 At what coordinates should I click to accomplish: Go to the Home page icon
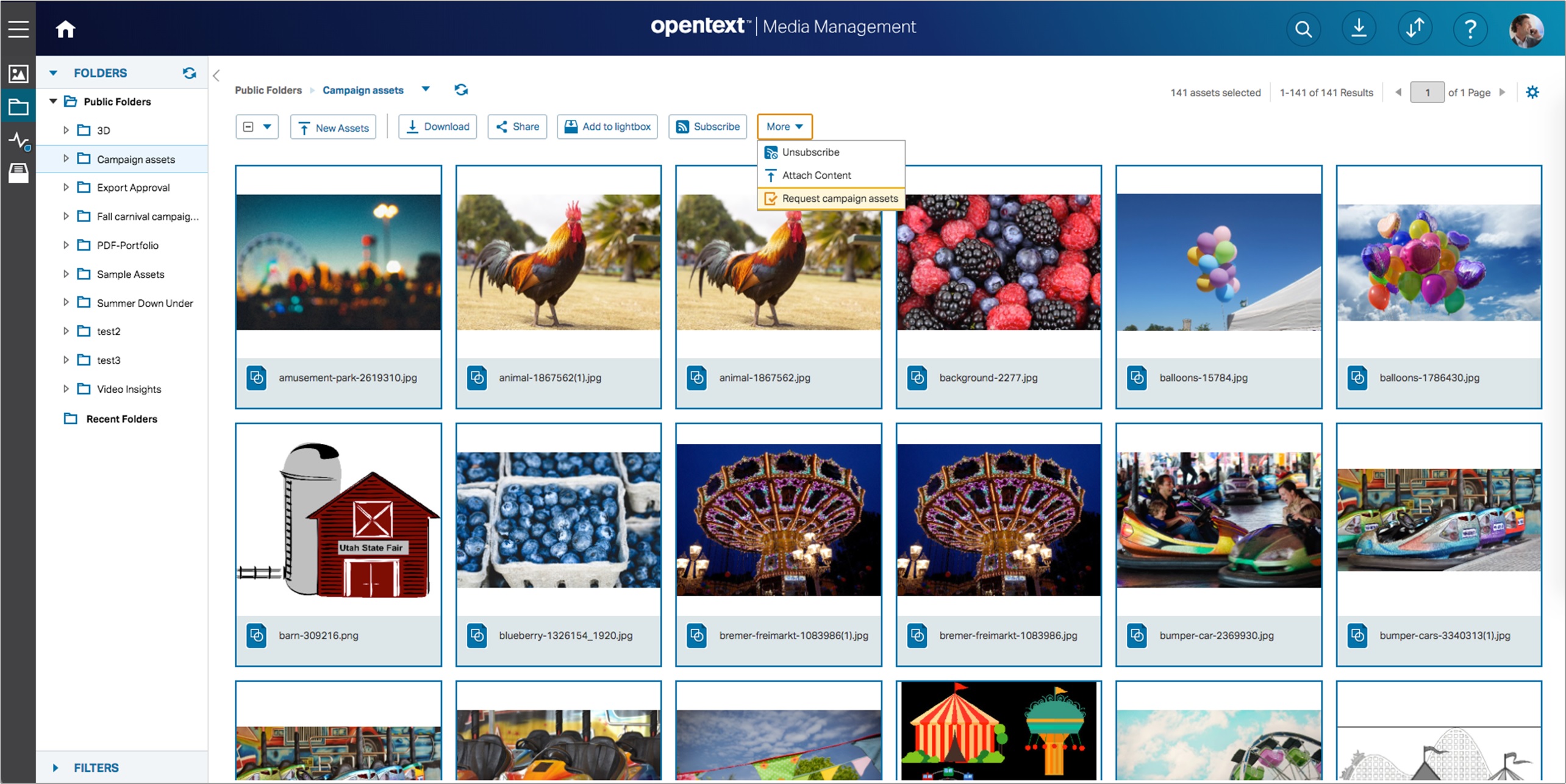(x=65, y=29)
